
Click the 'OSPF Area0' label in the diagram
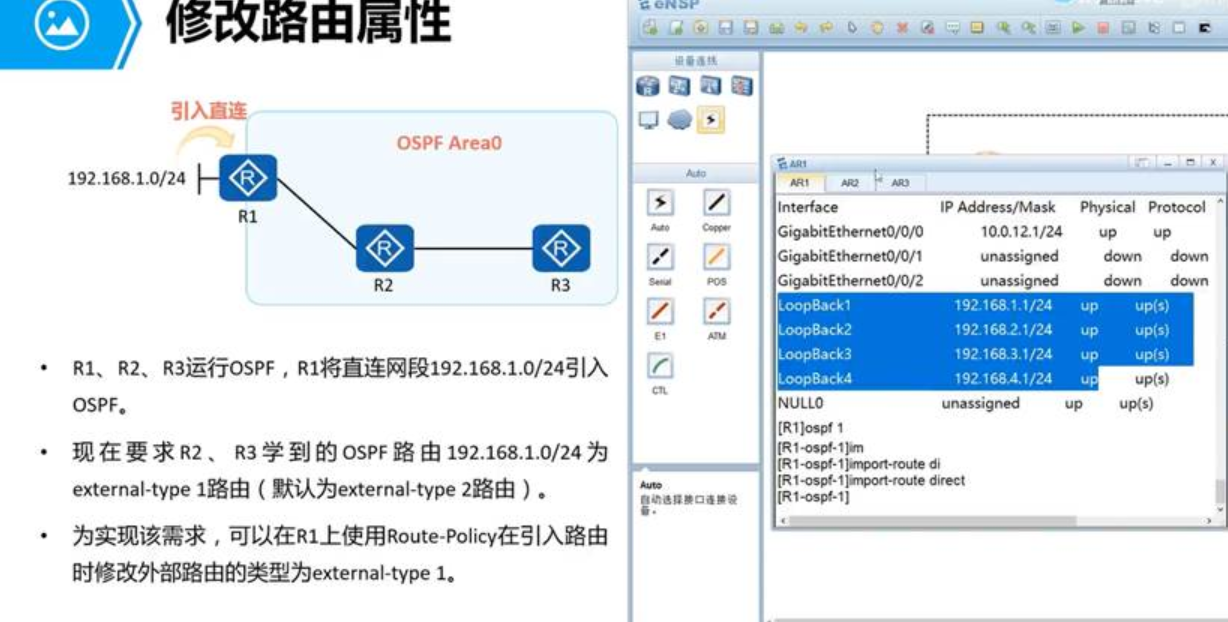point(449,143)
